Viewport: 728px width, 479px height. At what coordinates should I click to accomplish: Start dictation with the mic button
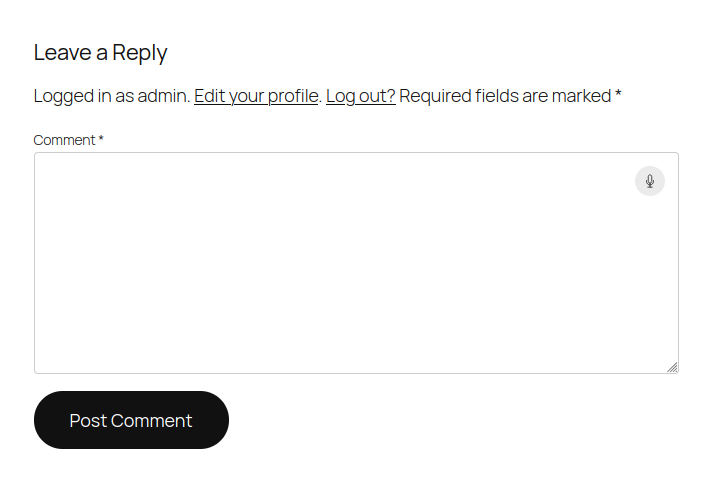click(650, 181)
